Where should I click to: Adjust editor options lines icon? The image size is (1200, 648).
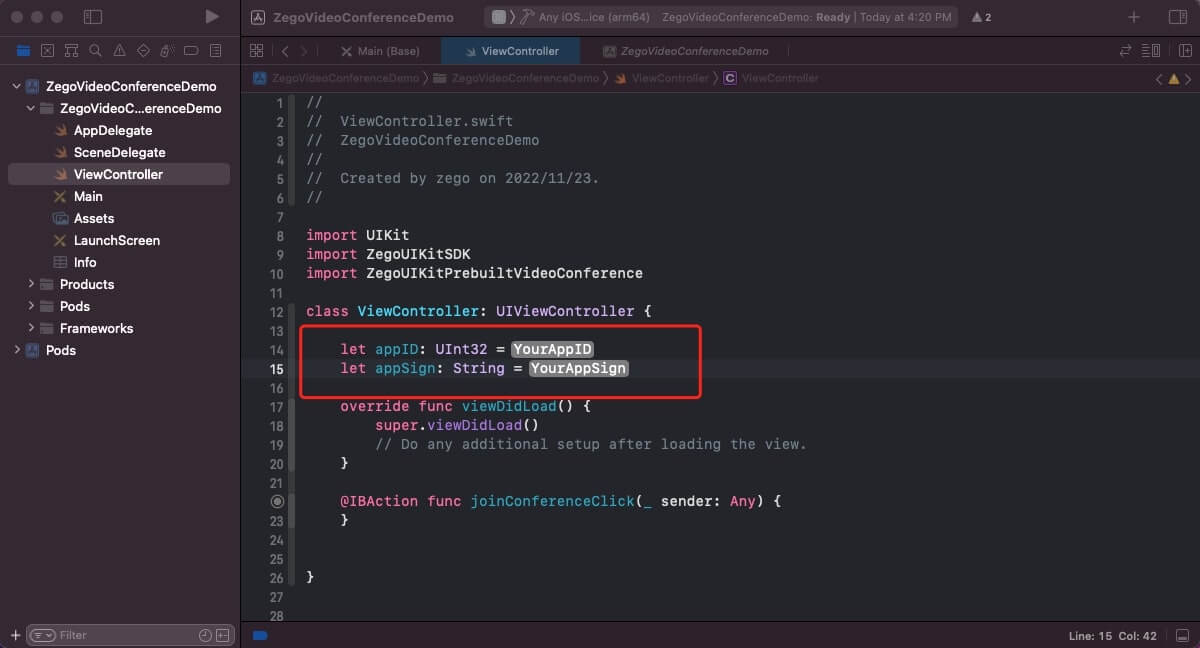click(1153, 51)
